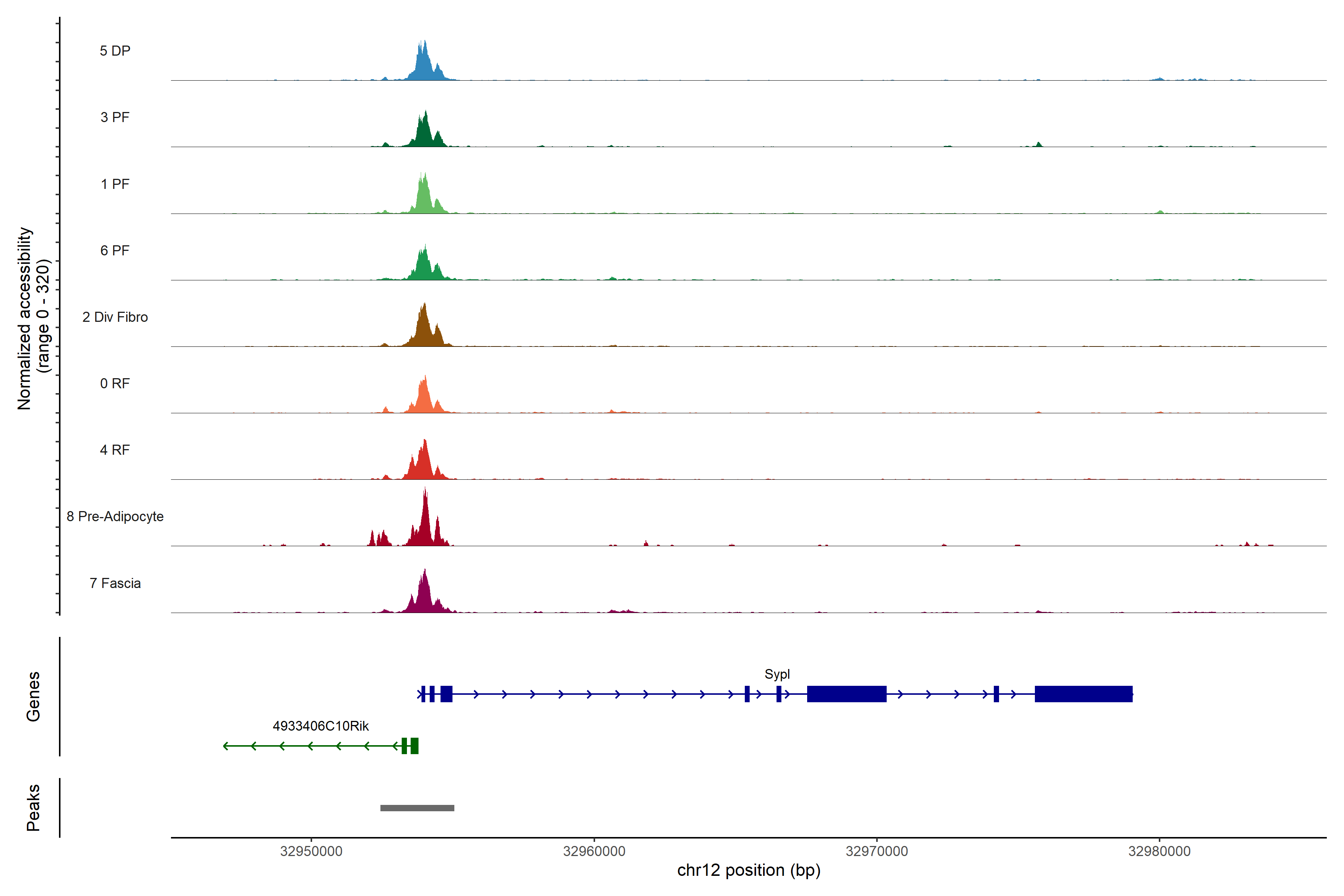Screen dimensions: 1344x896
Task: Click the green 4933406C10Rik exon block
Action: [414, 746]
